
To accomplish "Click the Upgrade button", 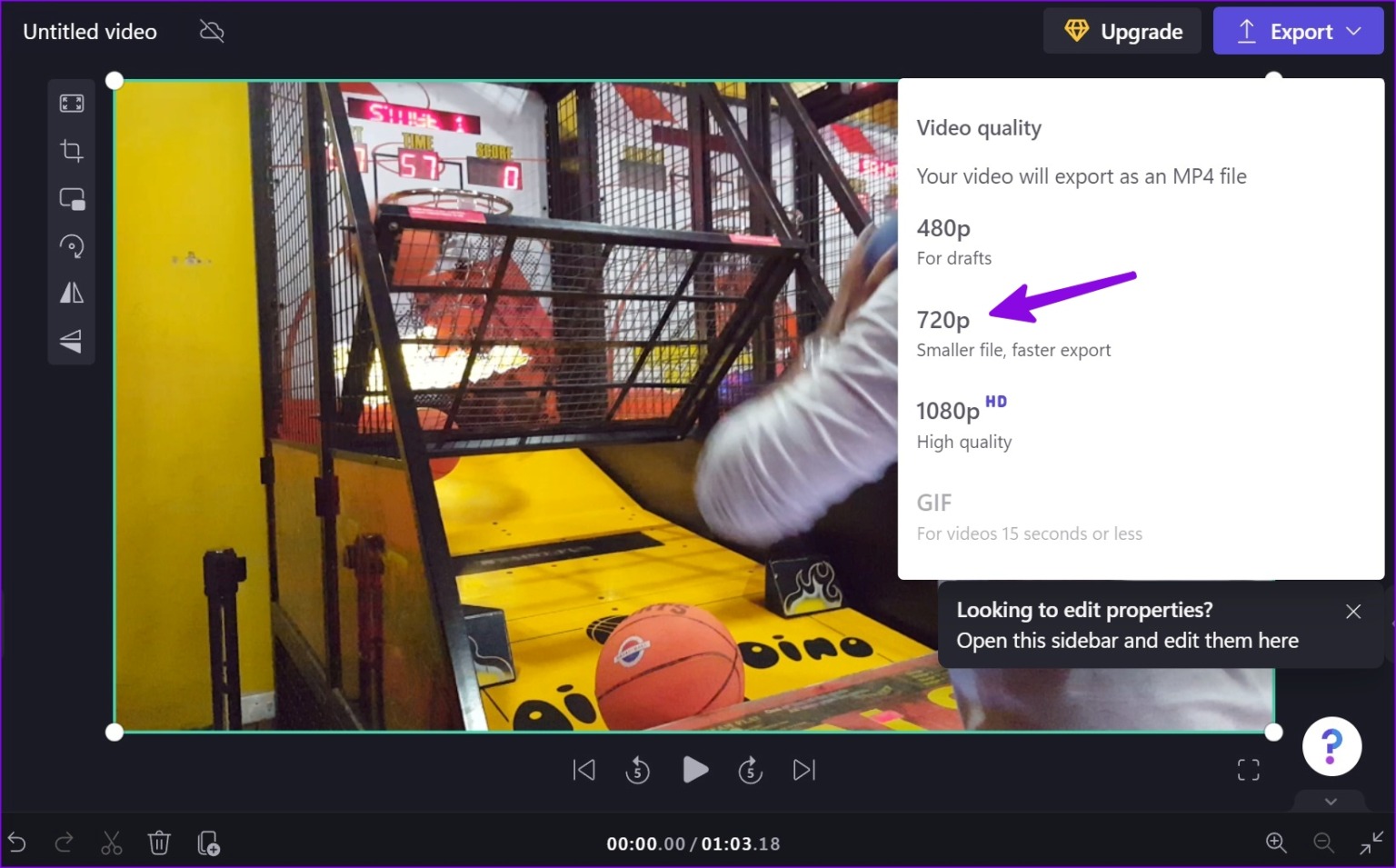I will (x=1122, y=30).
